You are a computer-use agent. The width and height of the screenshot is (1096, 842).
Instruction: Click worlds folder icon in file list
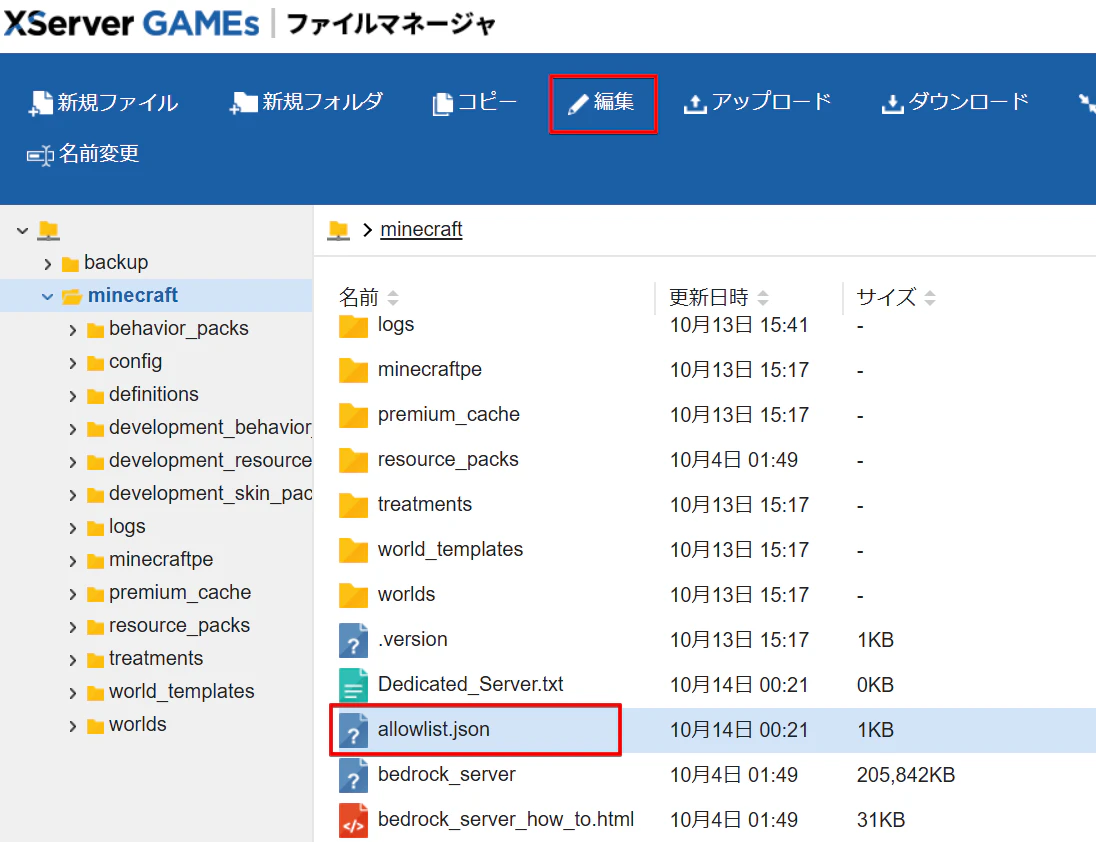(354, 595)
